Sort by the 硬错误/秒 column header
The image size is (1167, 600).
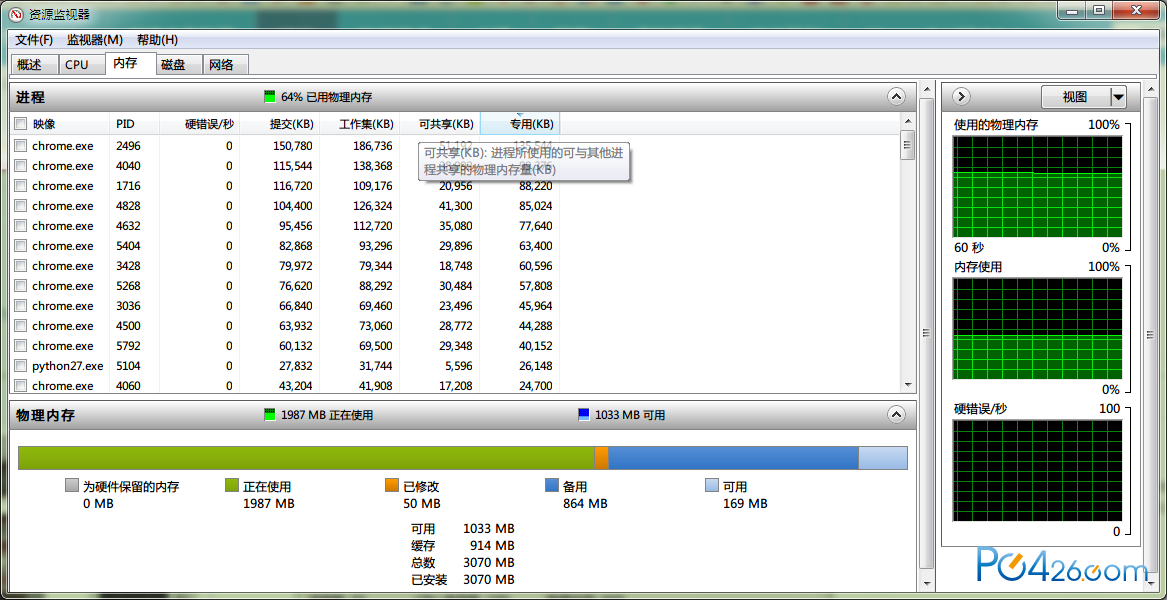[199, 124]
